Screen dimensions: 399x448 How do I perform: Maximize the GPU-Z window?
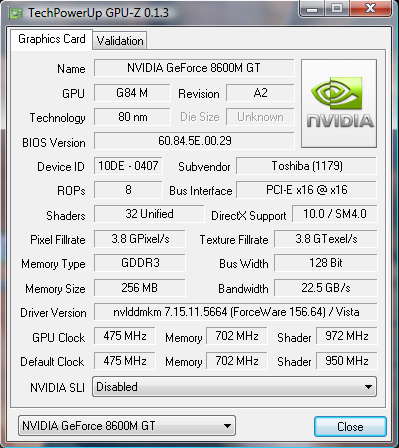337,8
